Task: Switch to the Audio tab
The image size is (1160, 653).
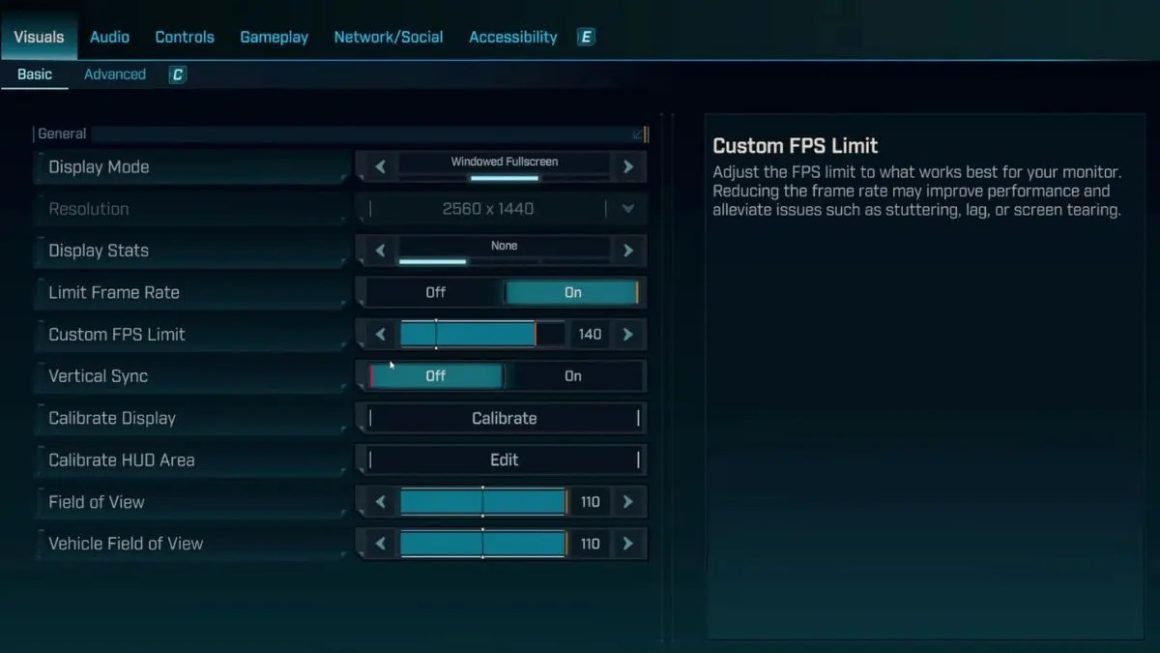Action: click(x=109, y=37)
